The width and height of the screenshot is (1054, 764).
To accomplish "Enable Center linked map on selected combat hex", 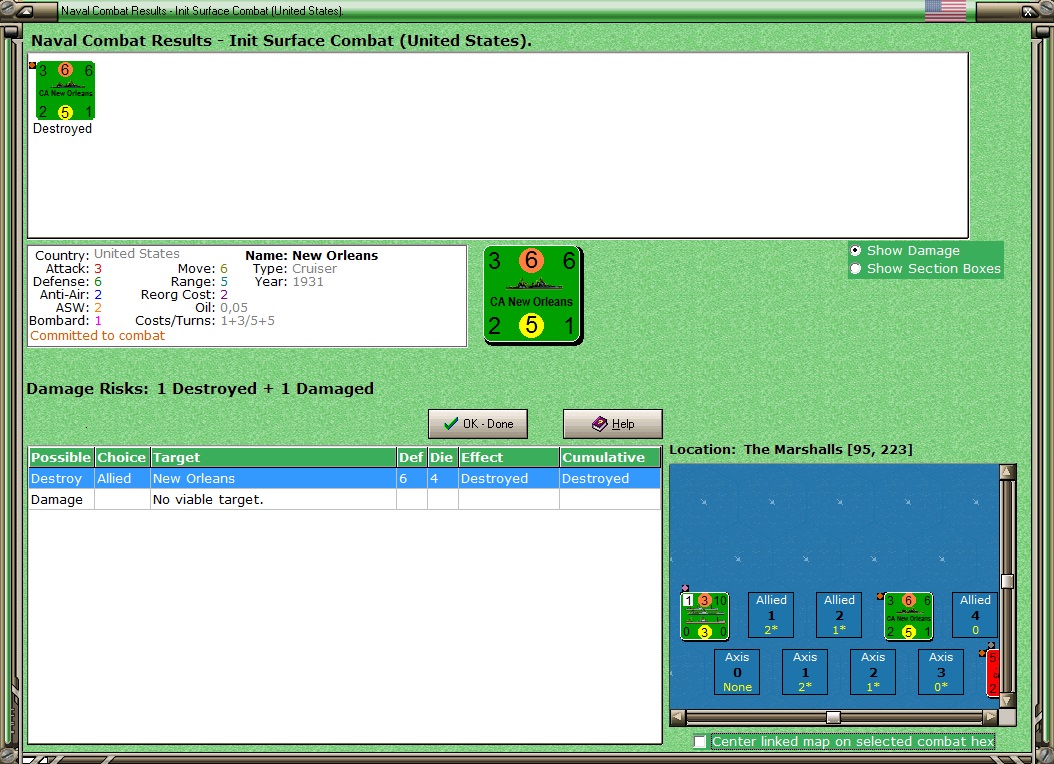I will [x=700, y=741].
